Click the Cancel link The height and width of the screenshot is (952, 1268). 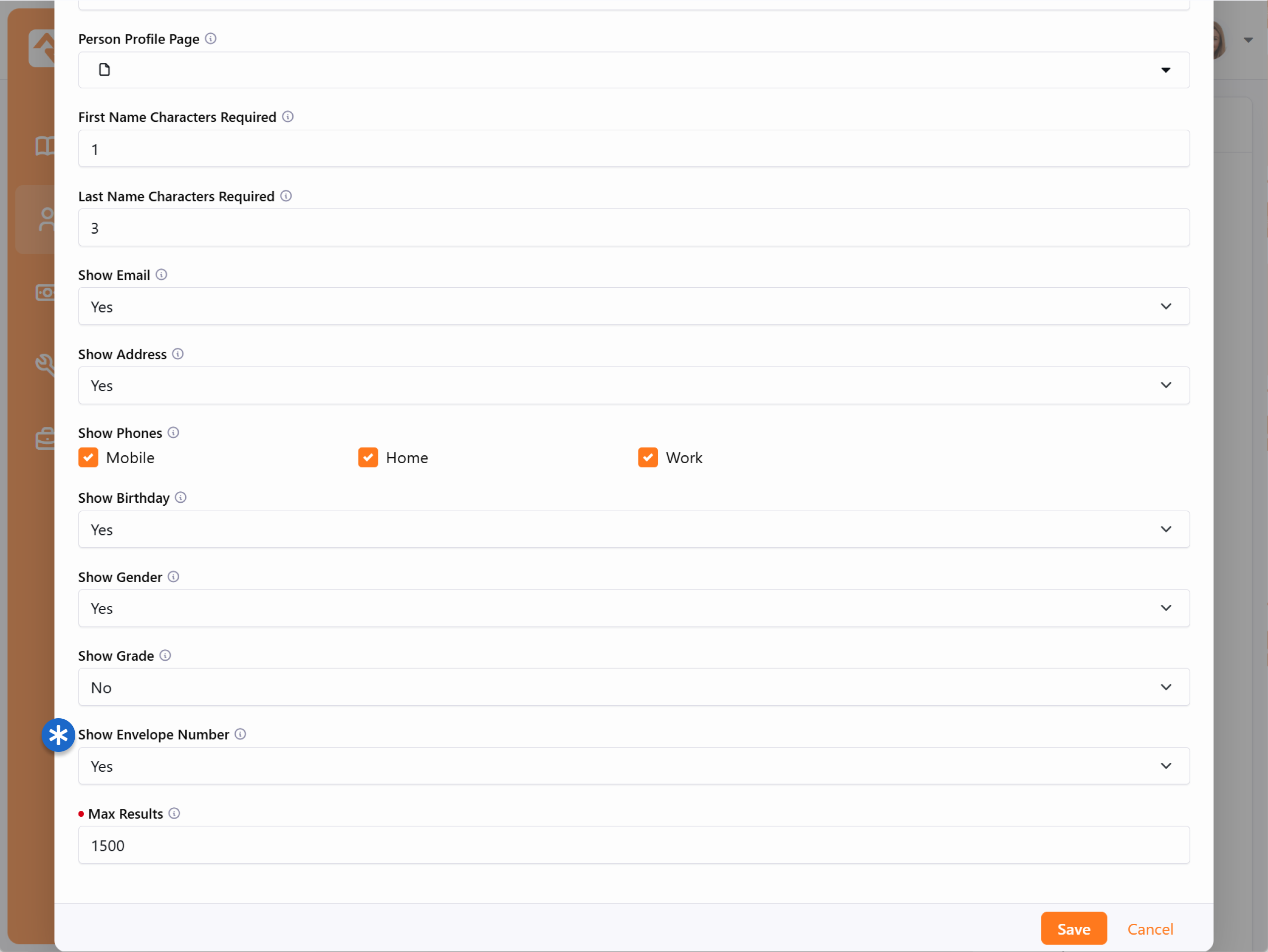[x=1149, y=929]
